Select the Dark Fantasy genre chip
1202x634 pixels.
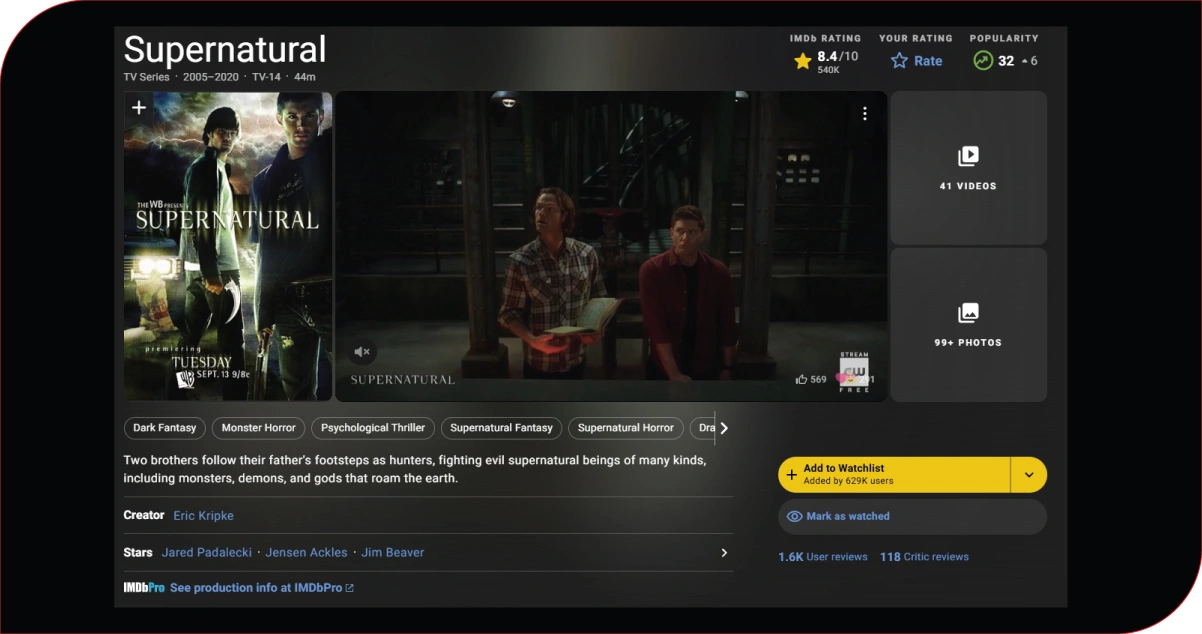tap(165, 428)
